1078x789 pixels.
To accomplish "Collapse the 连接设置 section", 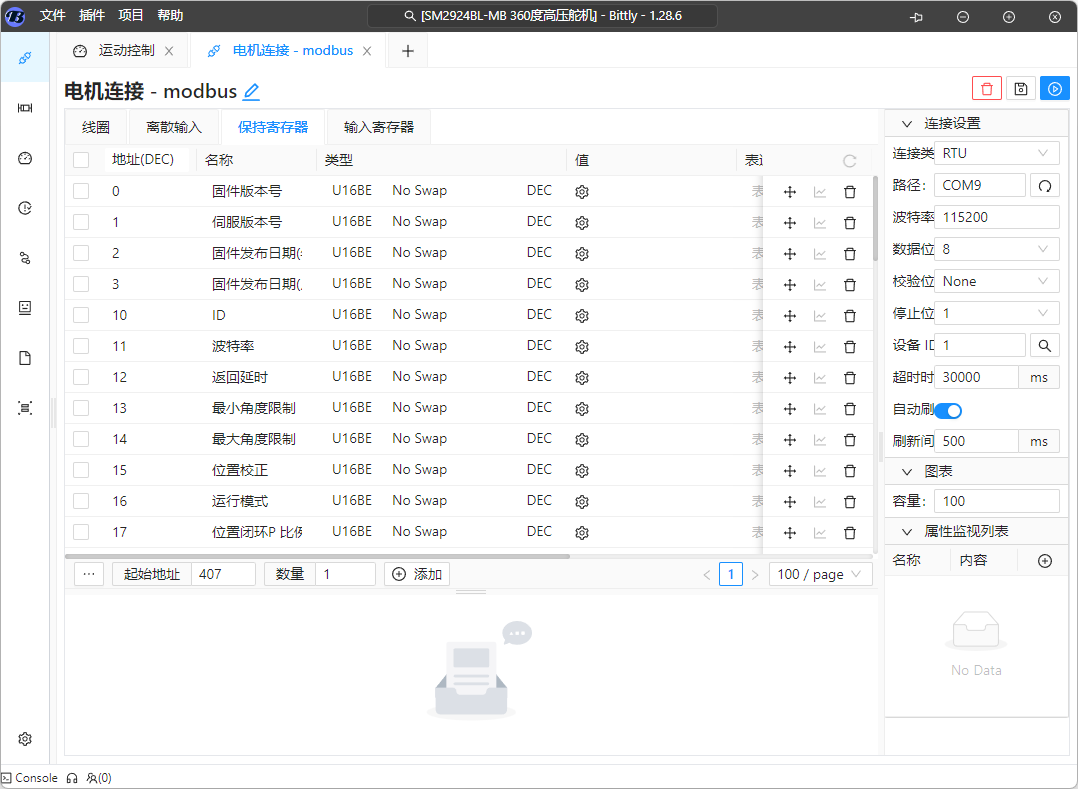I will coord(907,124).
